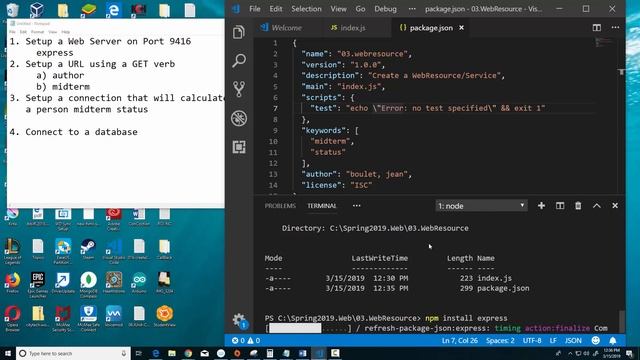Viewport: 640px width, 360px height.
Task: Open the Source Control view
Action: point(239,89)
